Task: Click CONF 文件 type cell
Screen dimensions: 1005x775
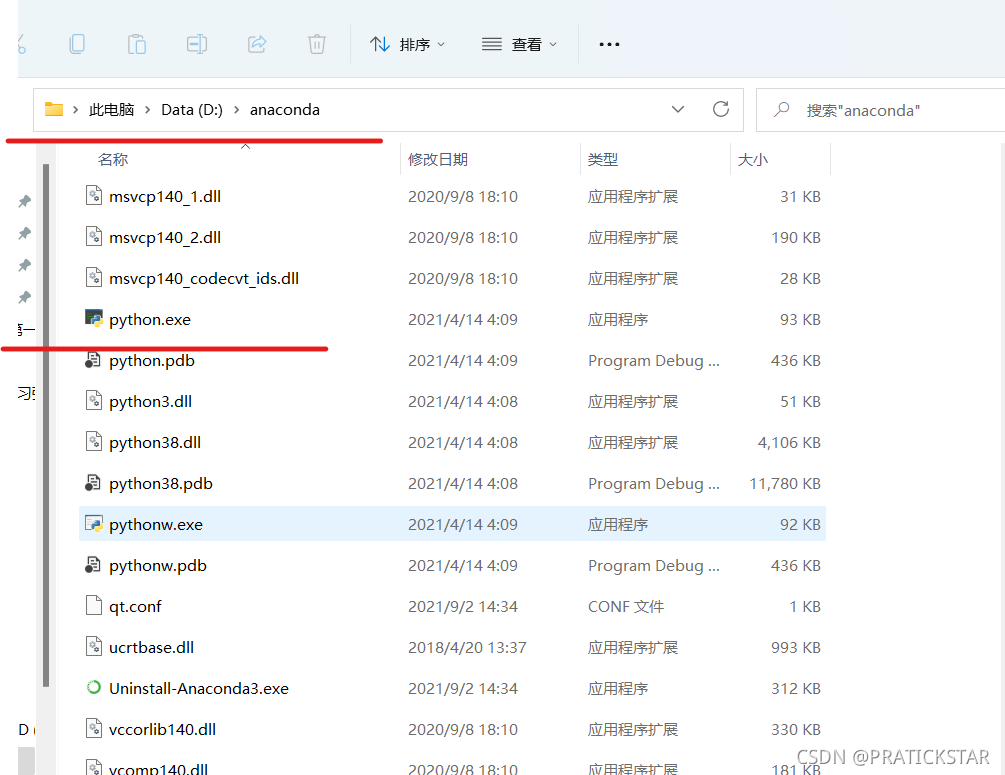Action: tap(626, 607)
